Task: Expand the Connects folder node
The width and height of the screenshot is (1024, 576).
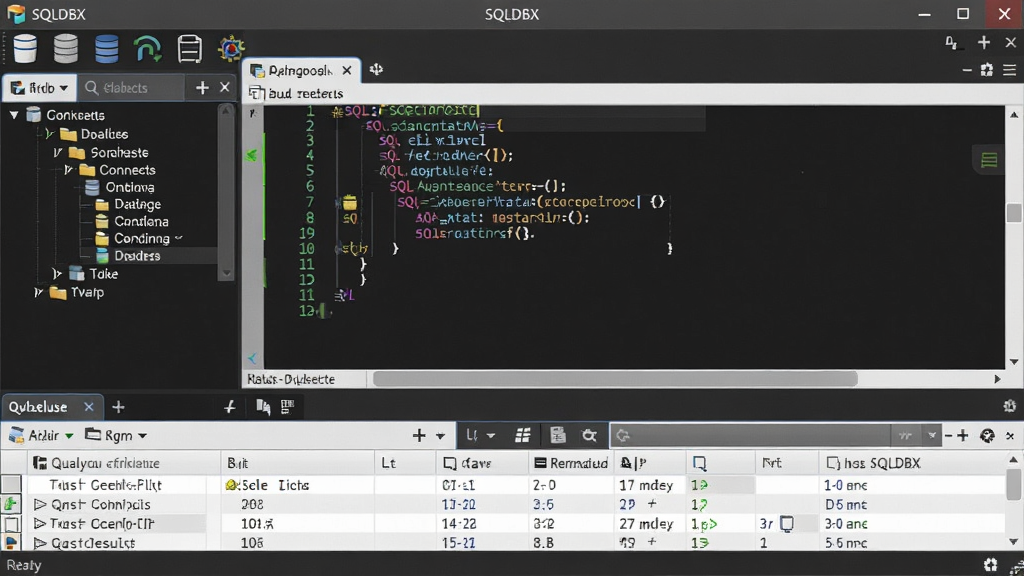Action: 69,170
